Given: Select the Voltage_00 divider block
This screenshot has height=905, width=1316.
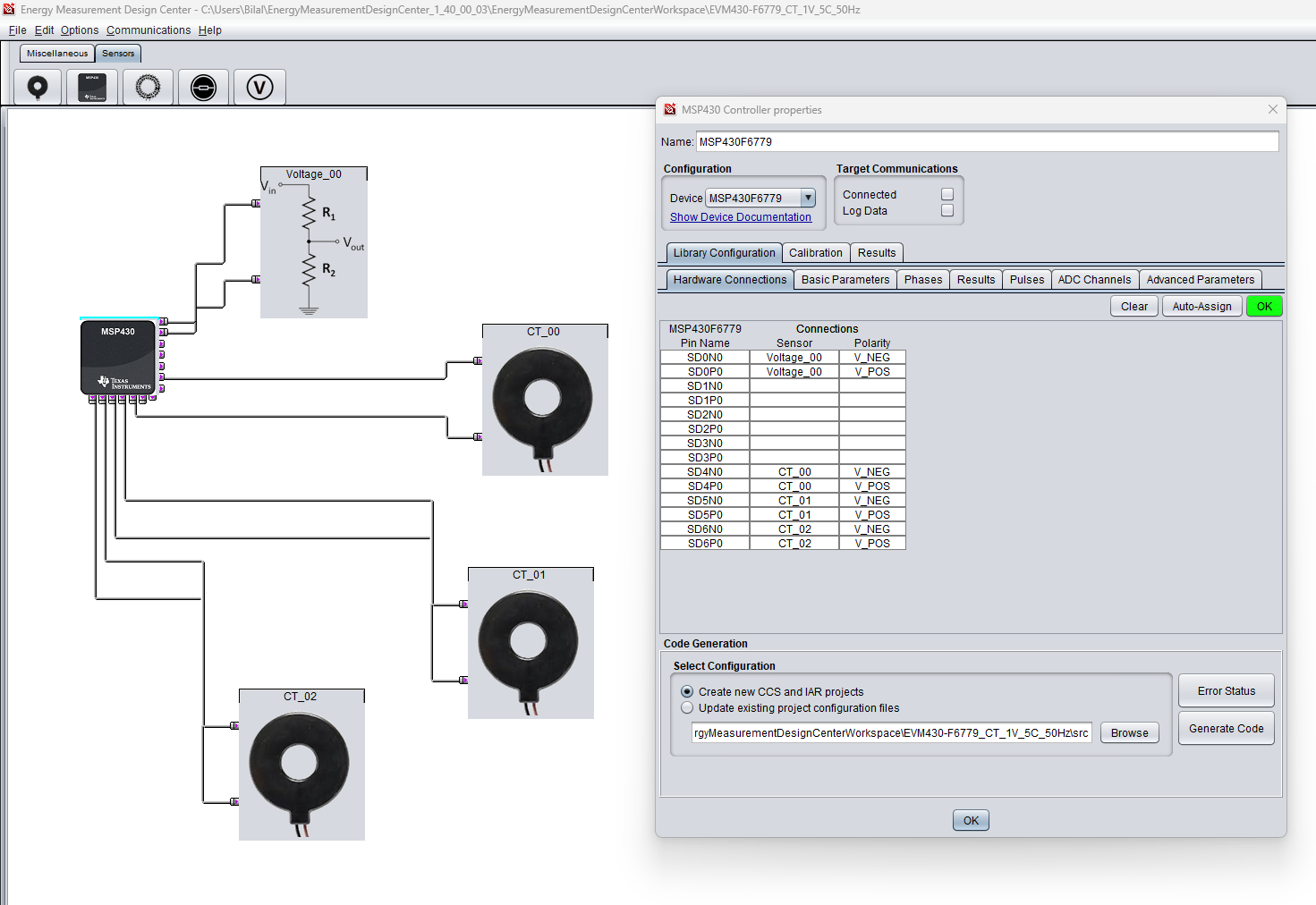Looking at the screenshot, I should (314, 242).
